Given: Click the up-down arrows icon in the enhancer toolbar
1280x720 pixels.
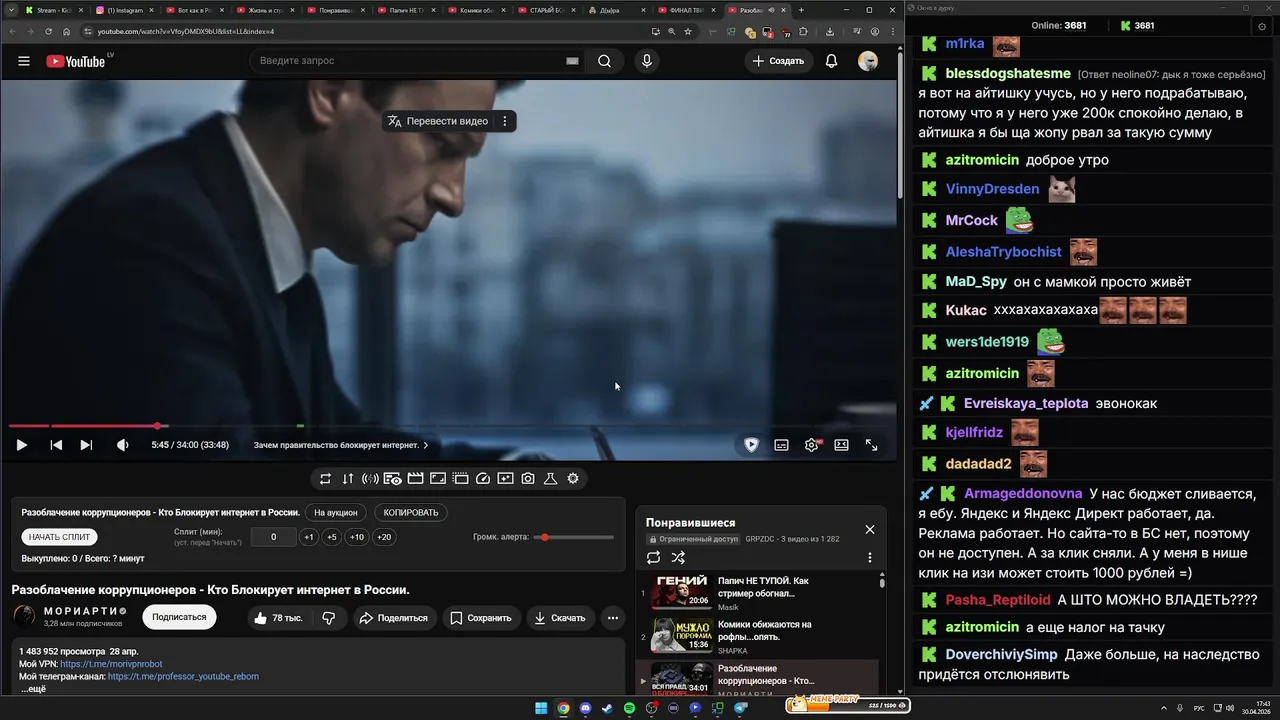Looking at the screenshot, I should (348, 479).
